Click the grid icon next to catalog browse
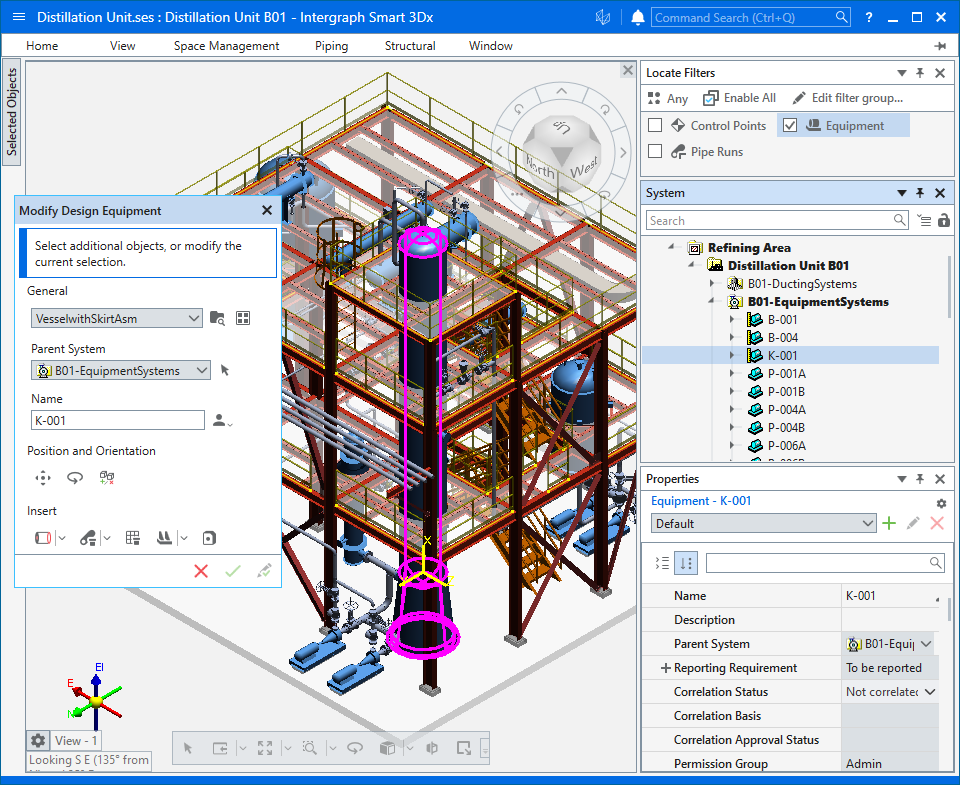960x785 pixels. (x=243, y=318)
